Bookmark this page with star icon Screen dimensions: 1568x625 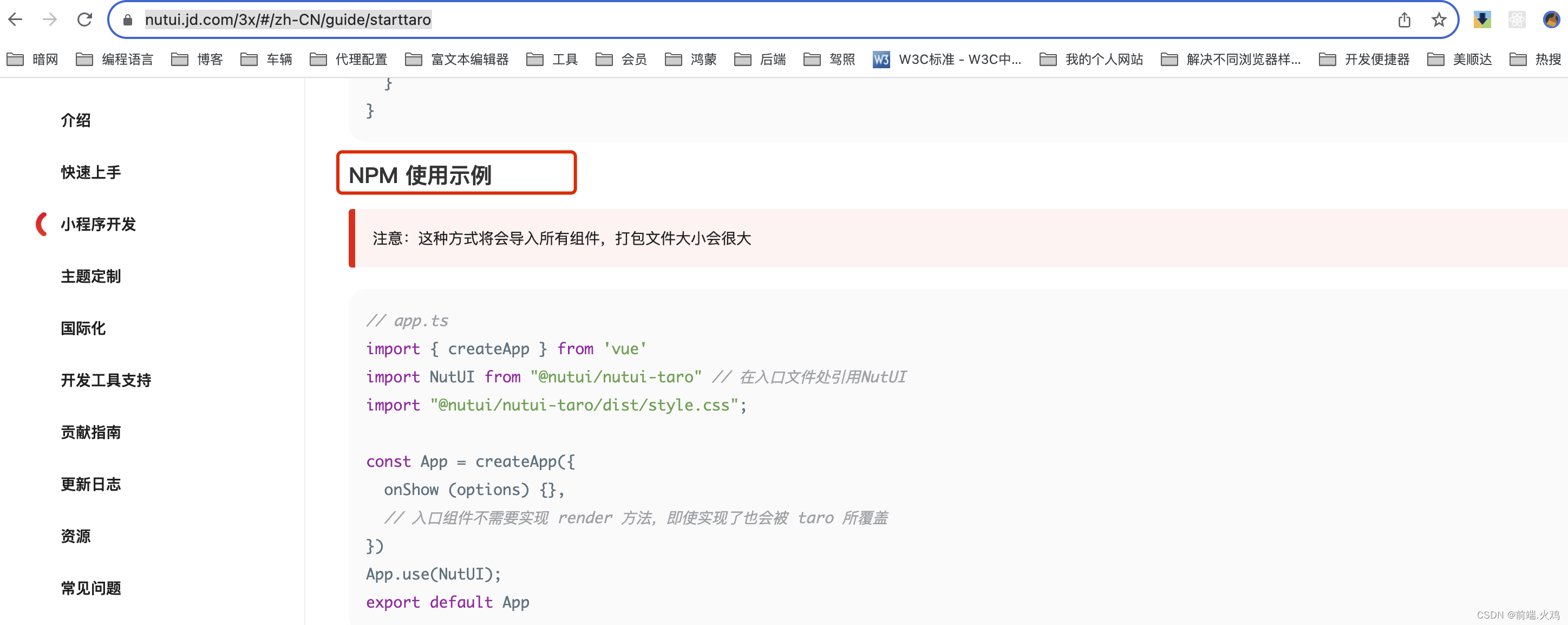pos(1439,19)
